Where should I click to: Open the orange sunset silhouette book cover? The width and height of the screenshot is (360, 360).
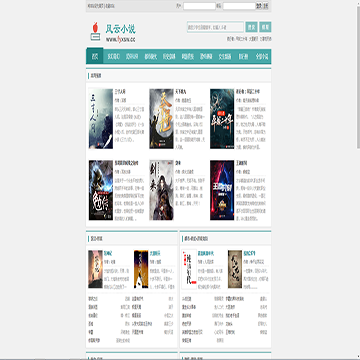(141, 269)
